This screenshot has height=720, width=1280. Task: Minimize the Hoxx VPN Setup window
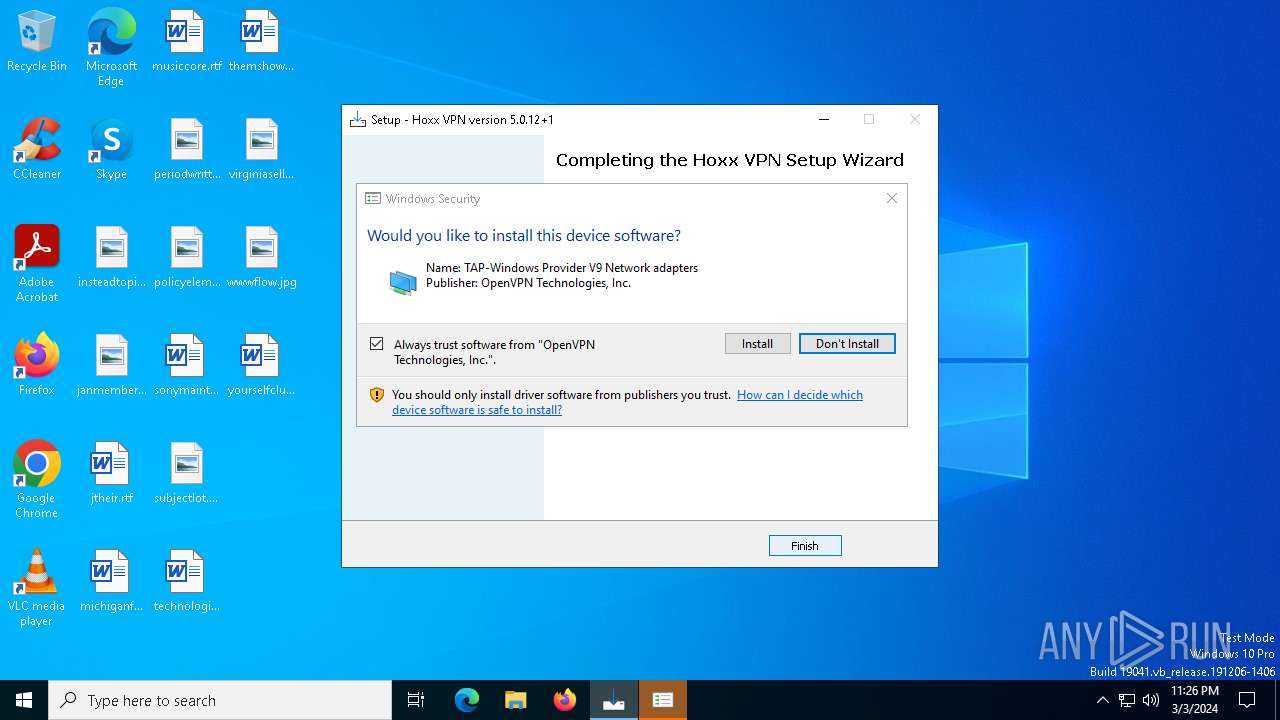(824, 119)
